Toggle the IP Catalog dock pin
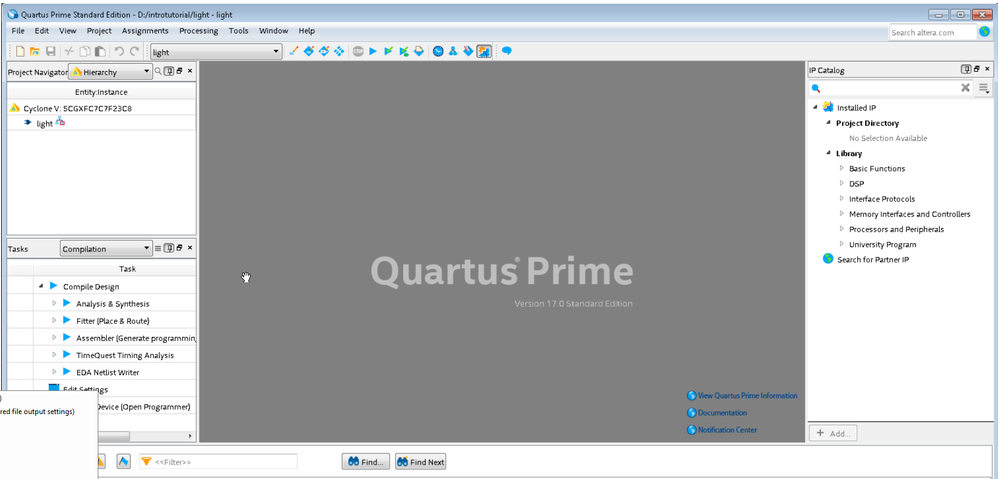This screenshot has height=479, width=998. (966, 69)
